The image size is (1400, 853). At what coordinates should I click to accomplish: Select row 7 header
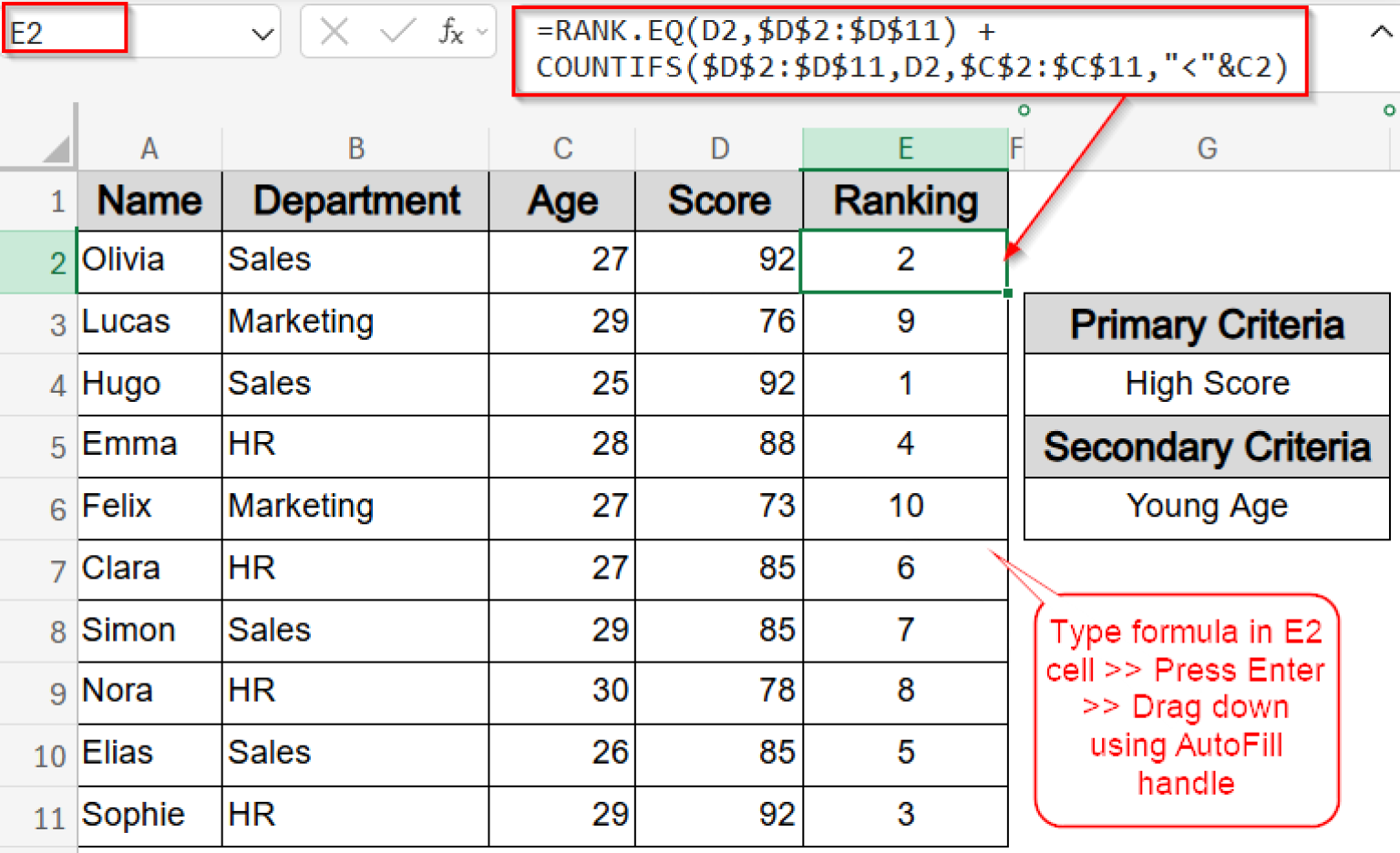[x=57, y=570]
